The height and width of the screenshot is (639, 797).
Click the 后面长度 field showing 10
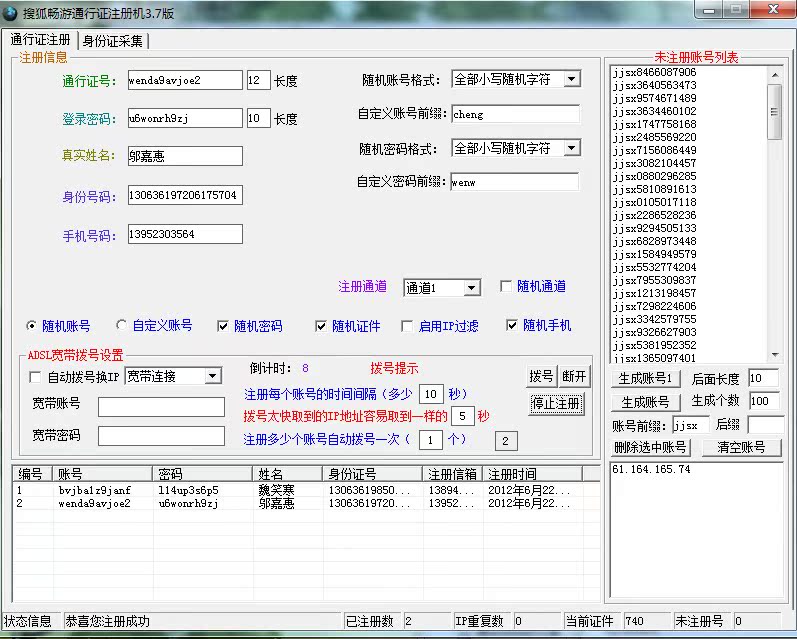763,379
